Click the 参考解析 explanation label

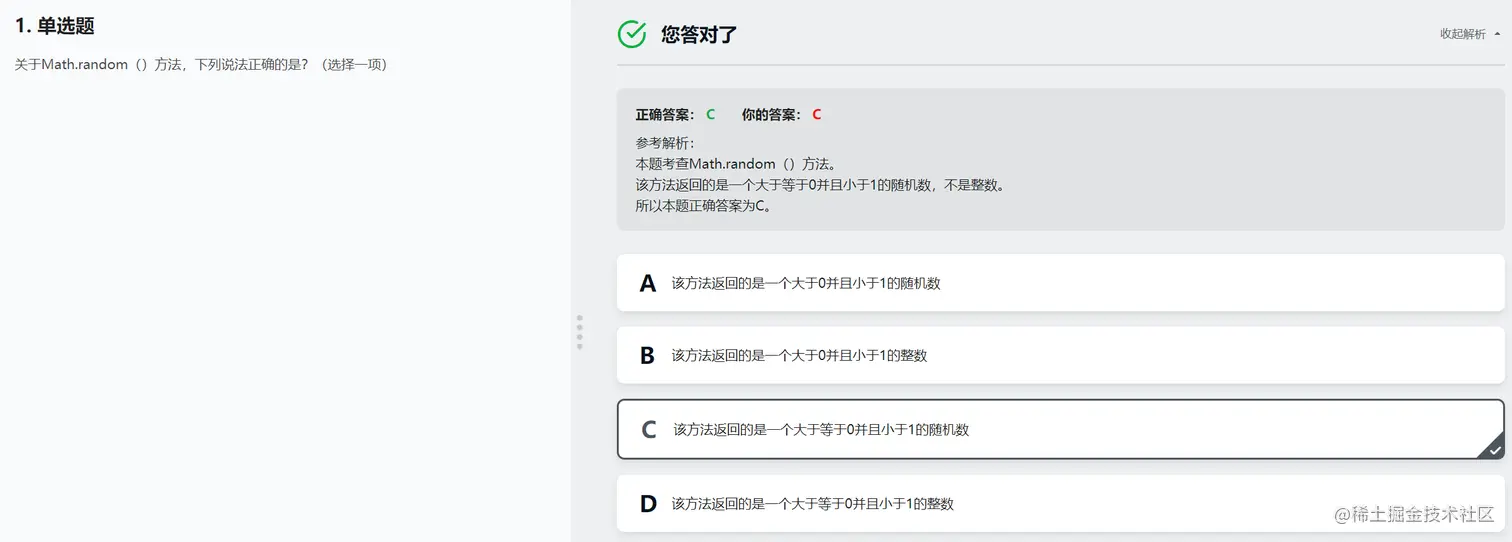664,142
